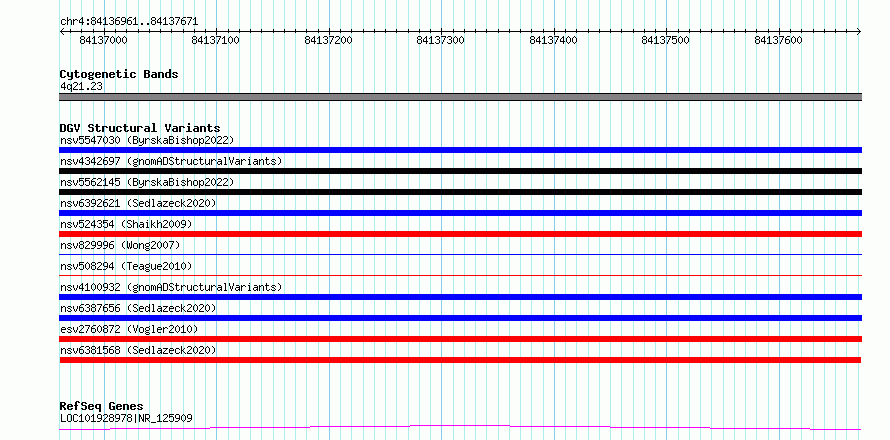890x440 pixels.
Task: Select the red bar under esv2760872
Action: [460, 339]
